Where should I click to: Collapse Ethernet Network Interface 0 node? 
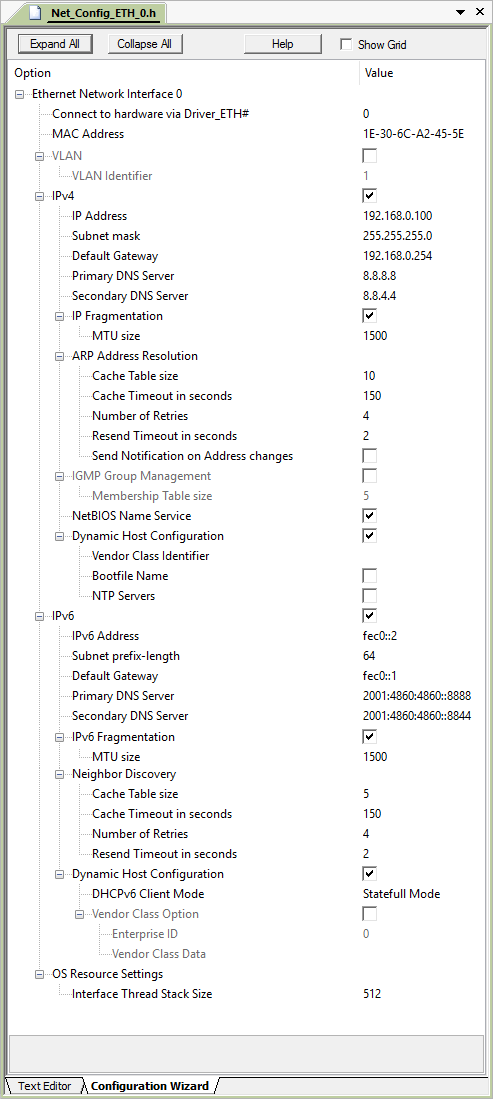(x=20, y=94)
